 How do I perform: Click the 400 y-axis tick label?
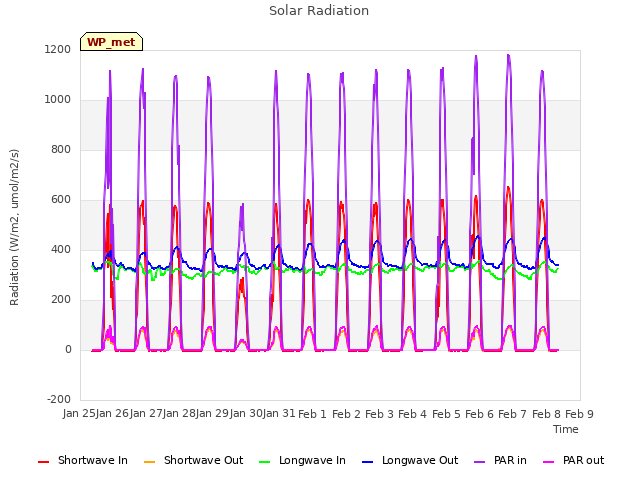pos(61,249)
